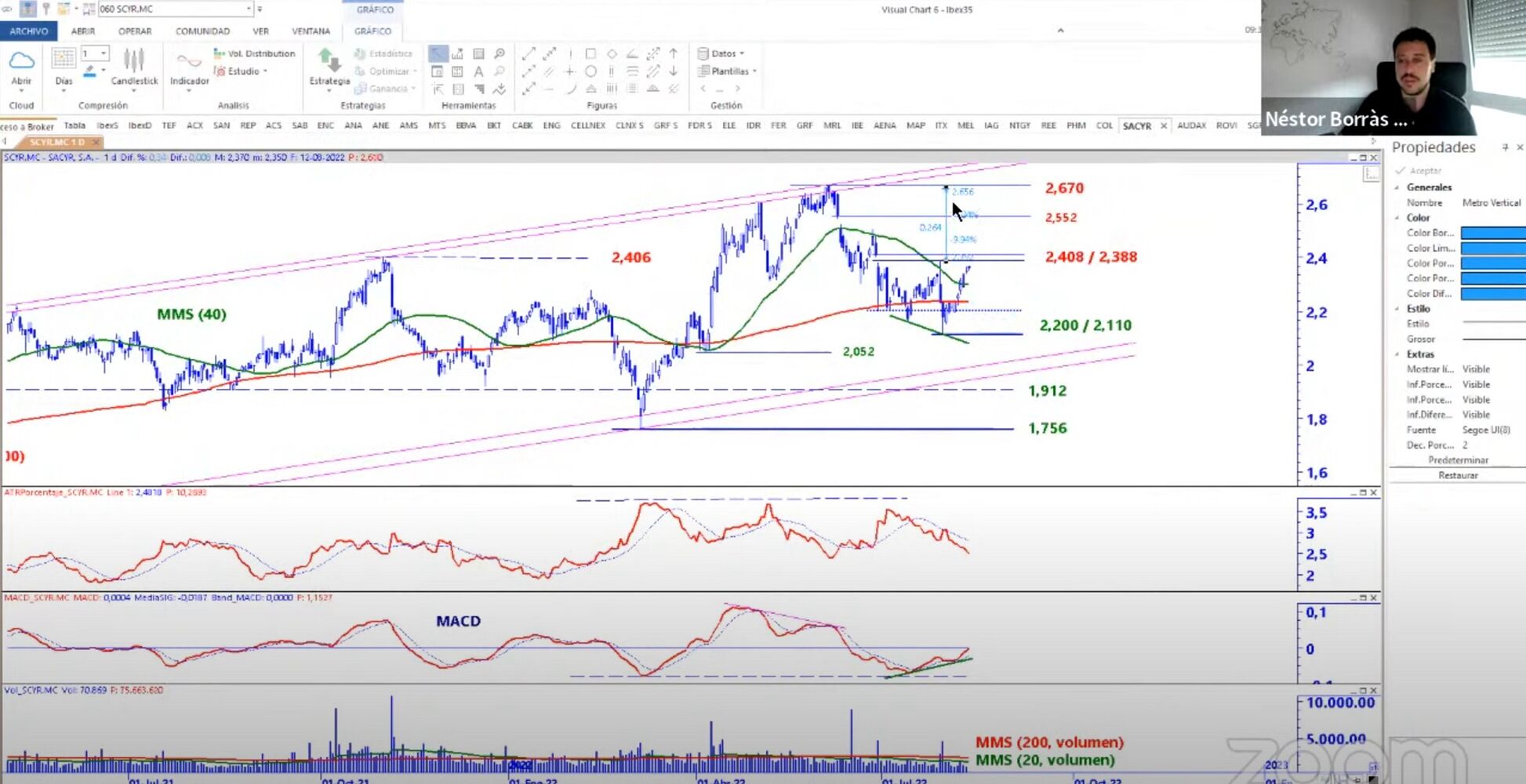Open the ABRIR ribbon tab

click(83, 31)
